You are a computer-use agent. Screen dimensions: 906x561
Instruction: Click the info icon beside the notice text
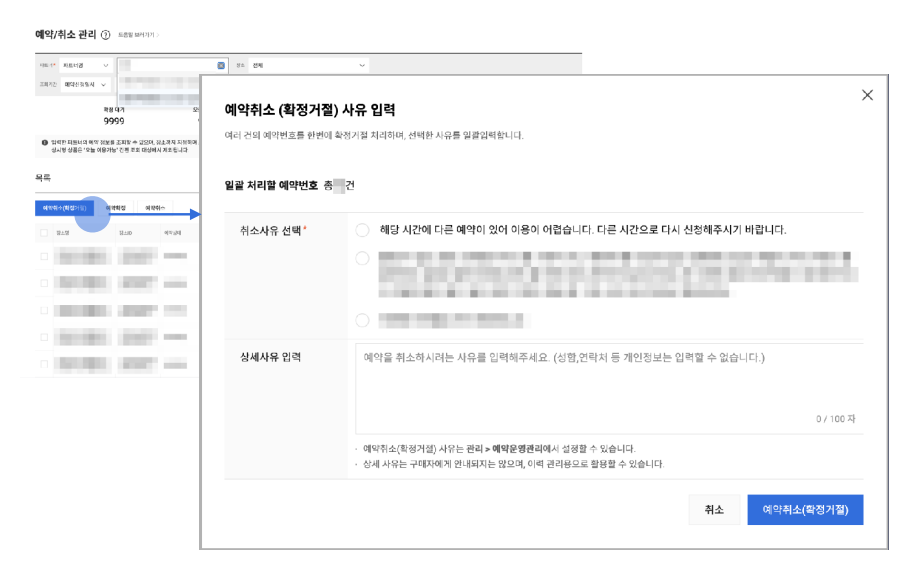42,143
